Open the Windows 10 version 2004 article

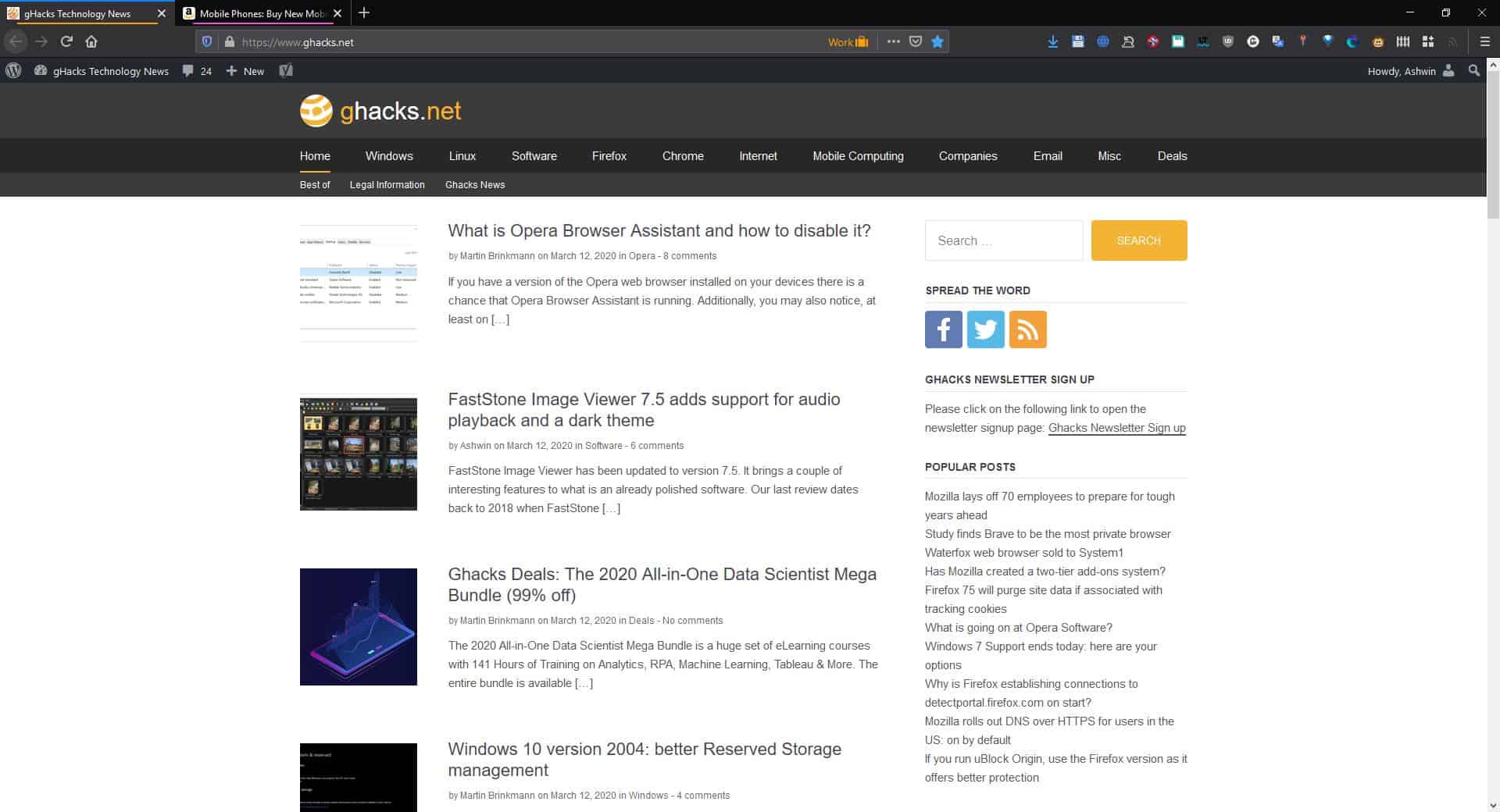click(x=645, y=760)
